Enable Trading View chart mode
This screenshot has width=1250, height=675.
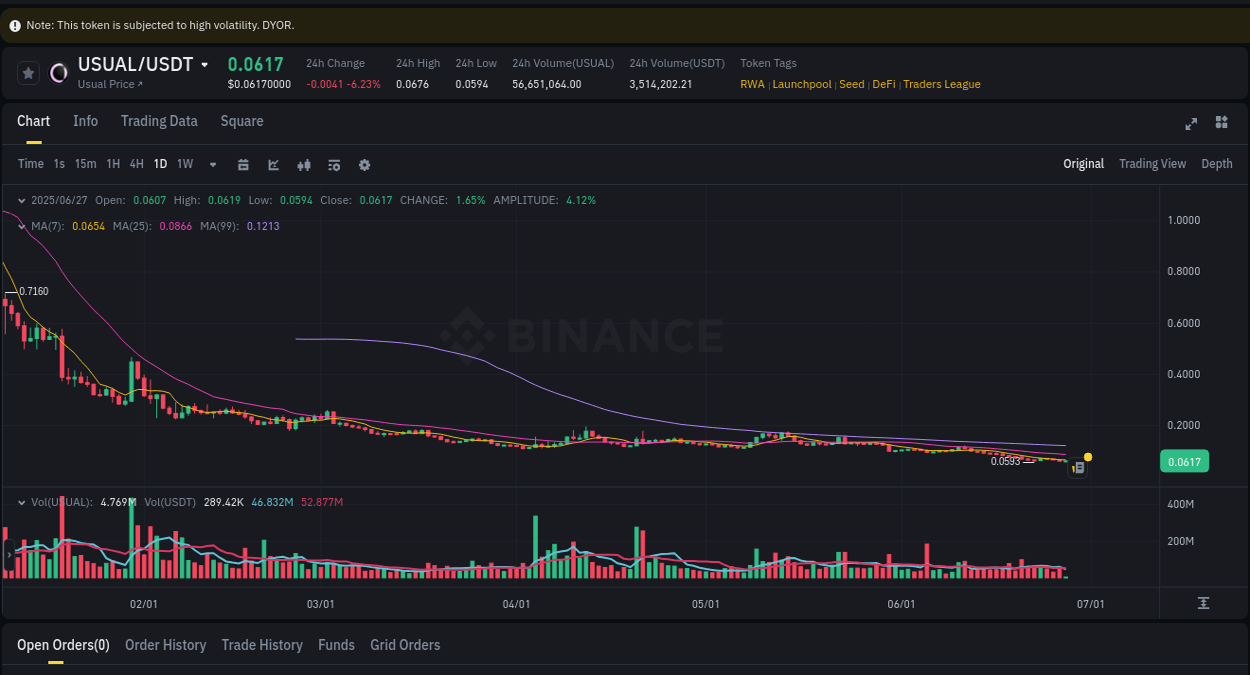pyautogui.click(x=1152, y=163)
